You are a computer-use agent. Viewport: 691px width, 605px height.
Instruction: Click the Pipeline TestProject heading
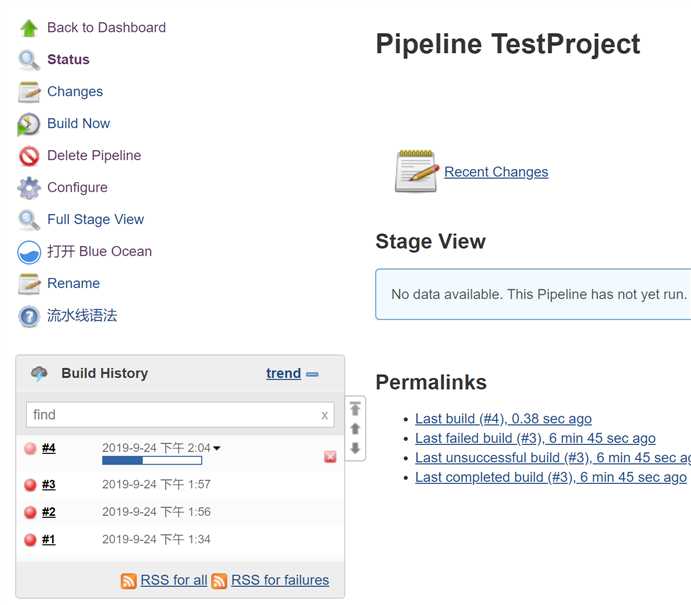[x=508, y=44]
